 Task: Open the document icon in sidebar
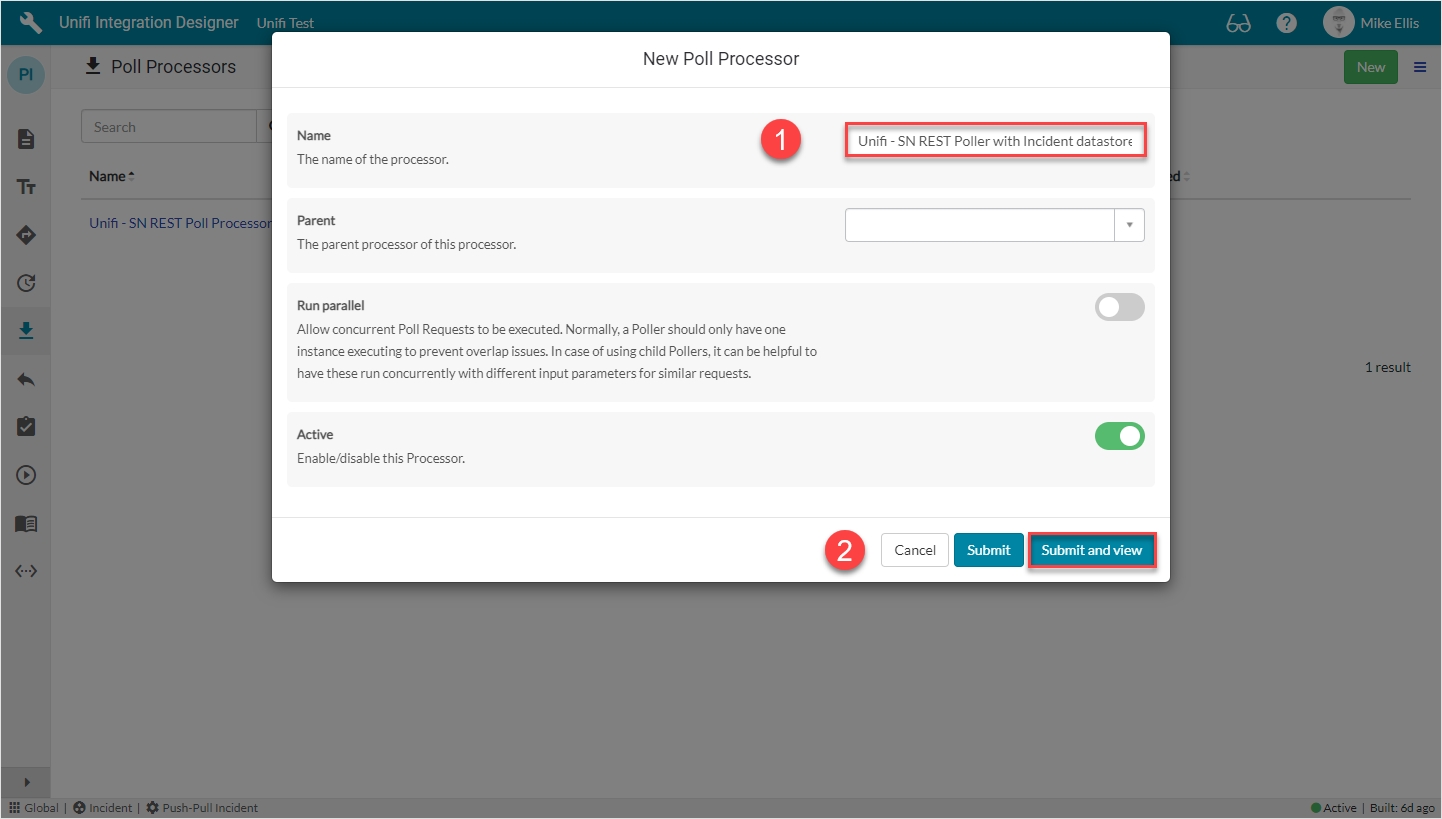coord(26,139)
